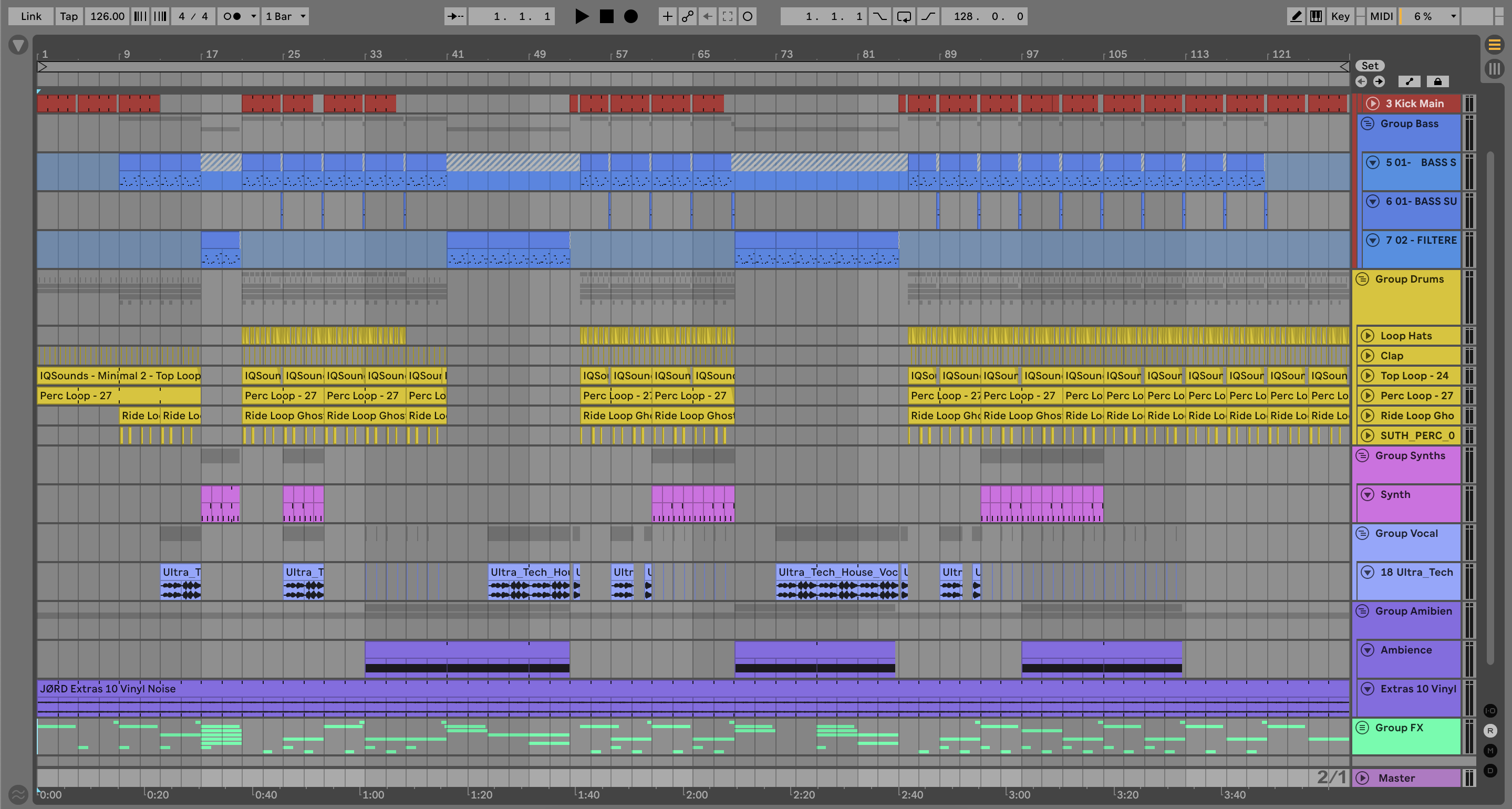Open Key mapping mode

(1340, 16)
